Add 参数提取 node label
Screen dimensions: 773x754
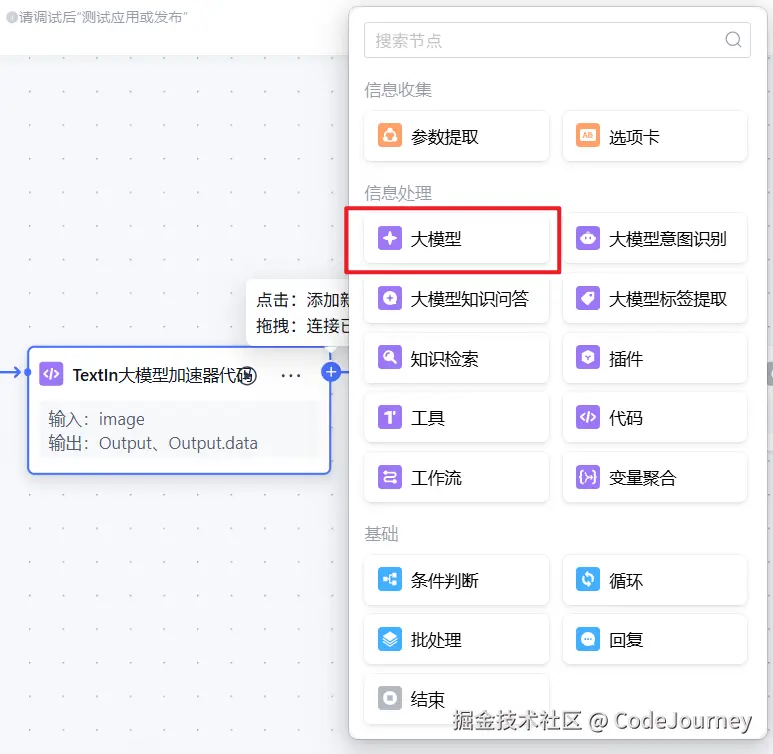[x=444, y=137]
